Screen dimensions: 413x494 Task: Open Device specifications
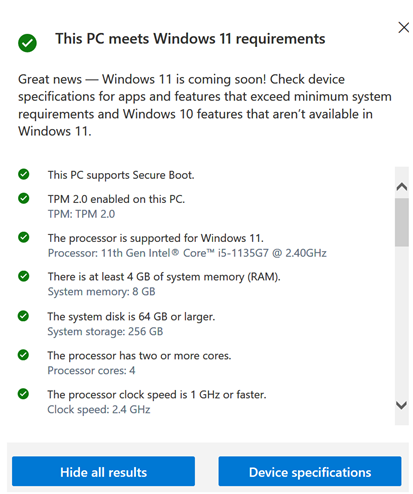[x=310, y=472]
